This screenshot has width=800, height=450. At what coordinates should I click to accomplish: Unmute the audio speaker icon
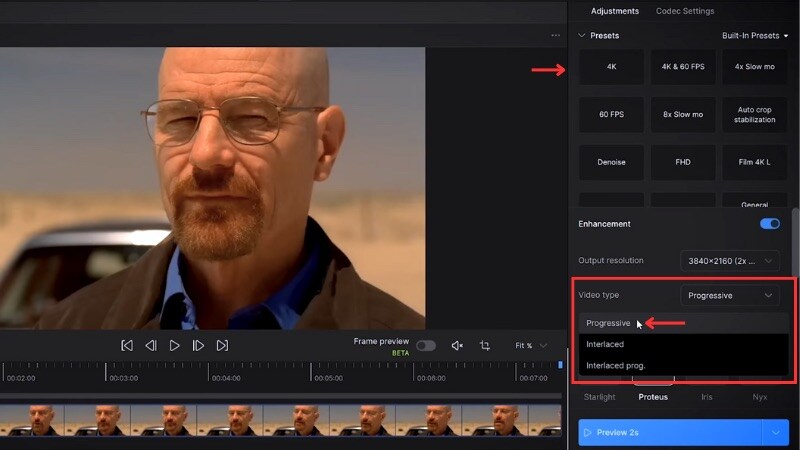point(457,346)
